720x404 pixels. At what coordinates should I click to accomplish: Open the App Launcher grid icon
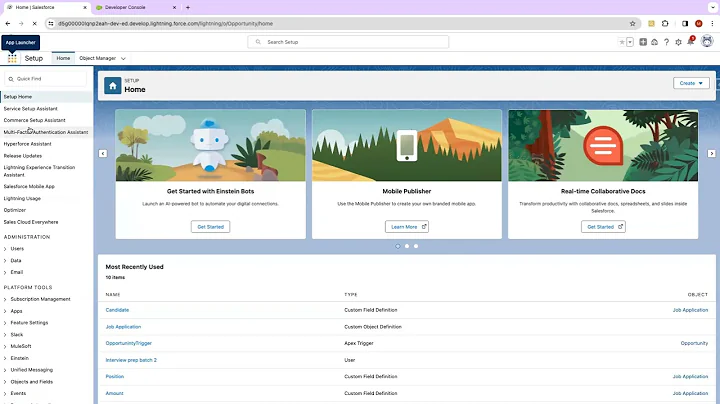tap(12, 58)
